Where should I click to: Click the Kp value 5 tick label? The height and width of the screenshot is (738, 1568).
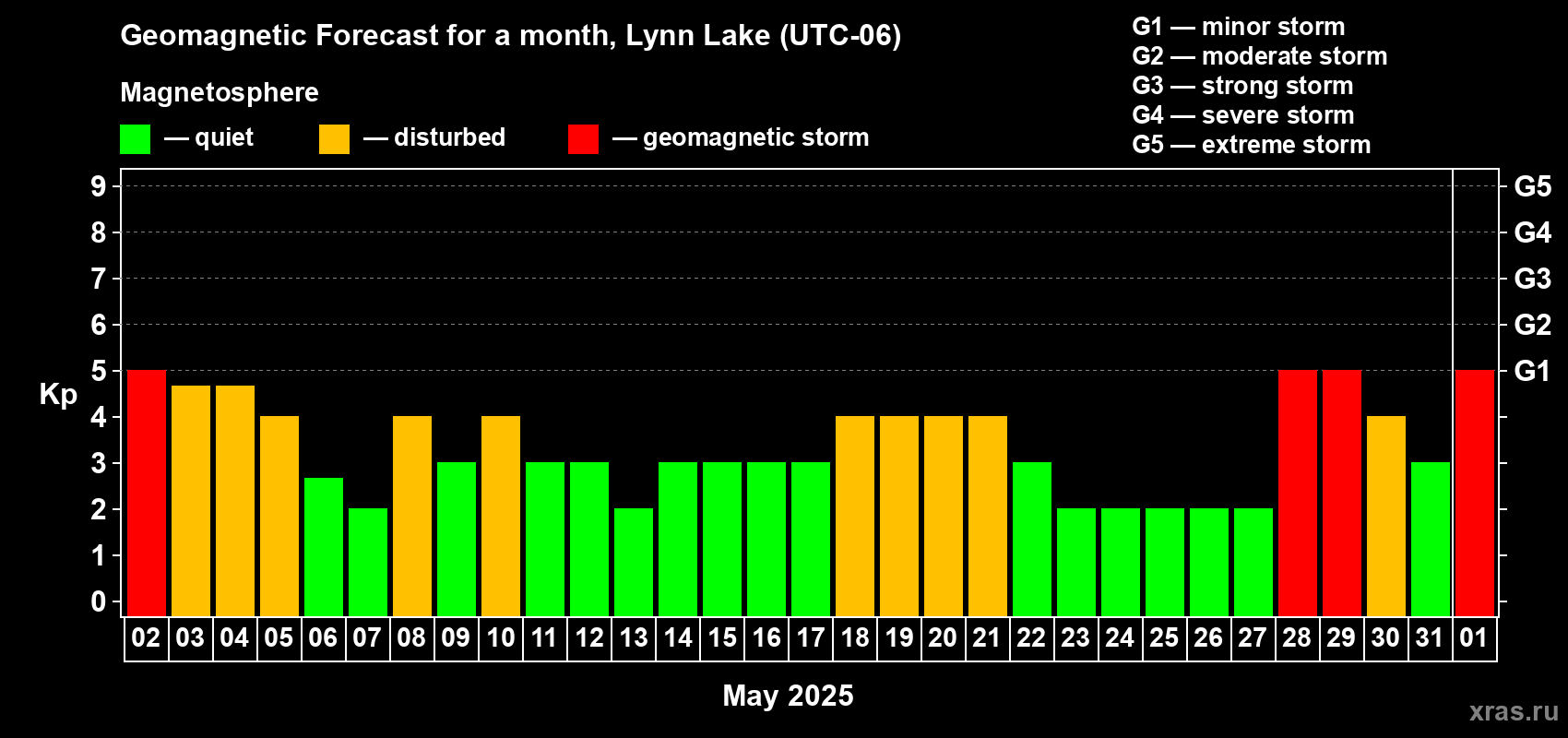coord(99,371)
